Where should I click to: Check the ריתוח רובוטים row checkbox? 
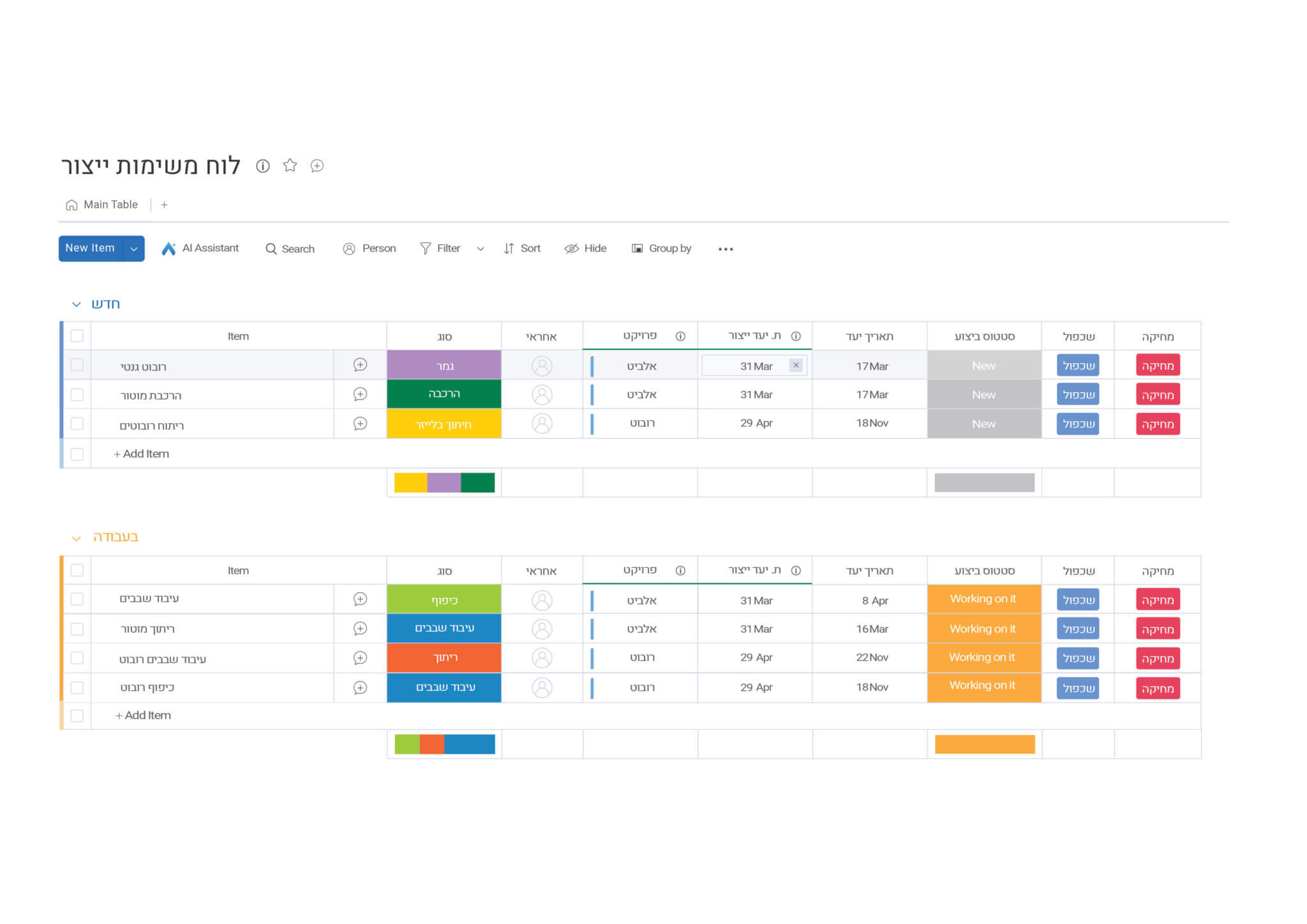coord(77,424)
